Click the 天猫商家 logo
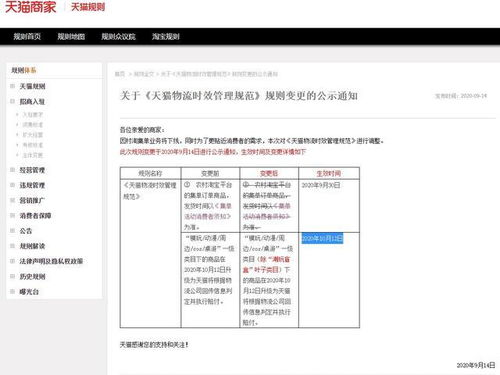The image size is (500, 375). tap(30, 7)
